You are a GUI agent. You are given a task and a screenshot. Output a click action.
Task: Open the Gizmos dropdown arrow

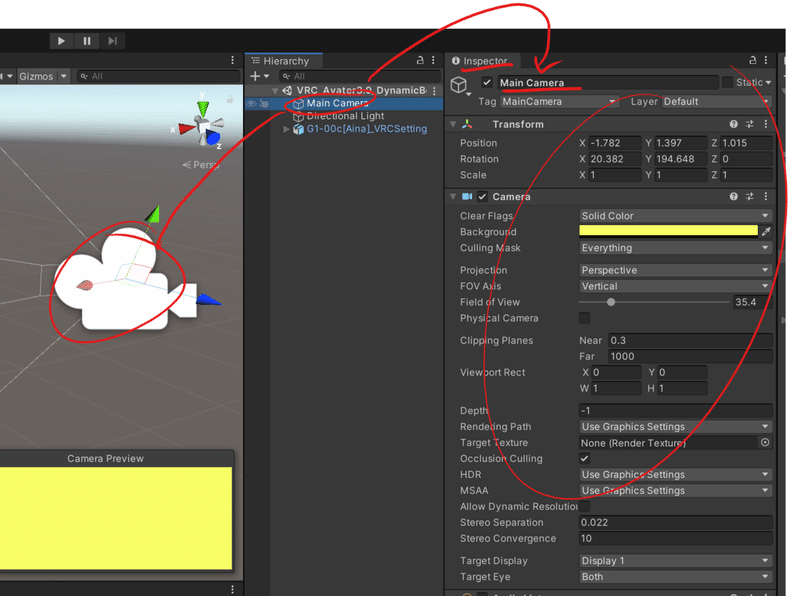[63, 76]
